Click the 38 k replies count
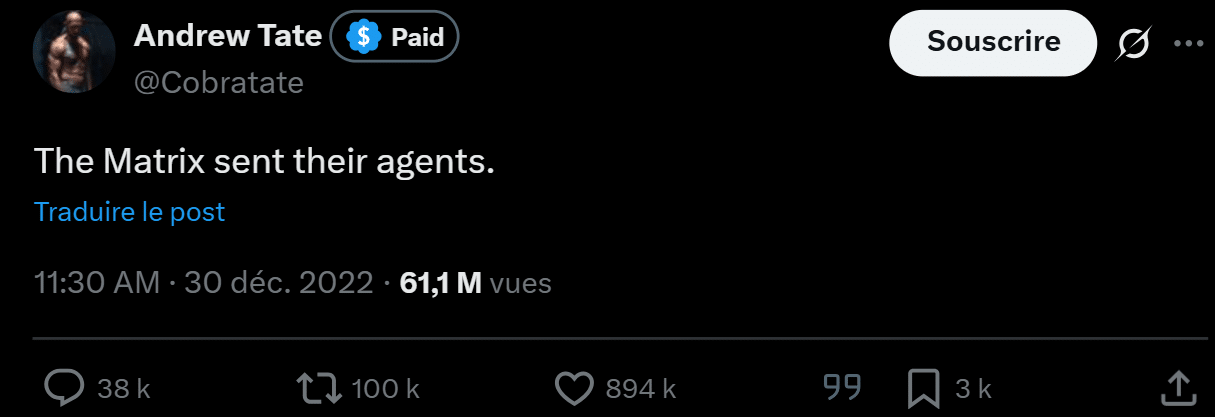This screenshot has width=1215, height=417. 123,388
